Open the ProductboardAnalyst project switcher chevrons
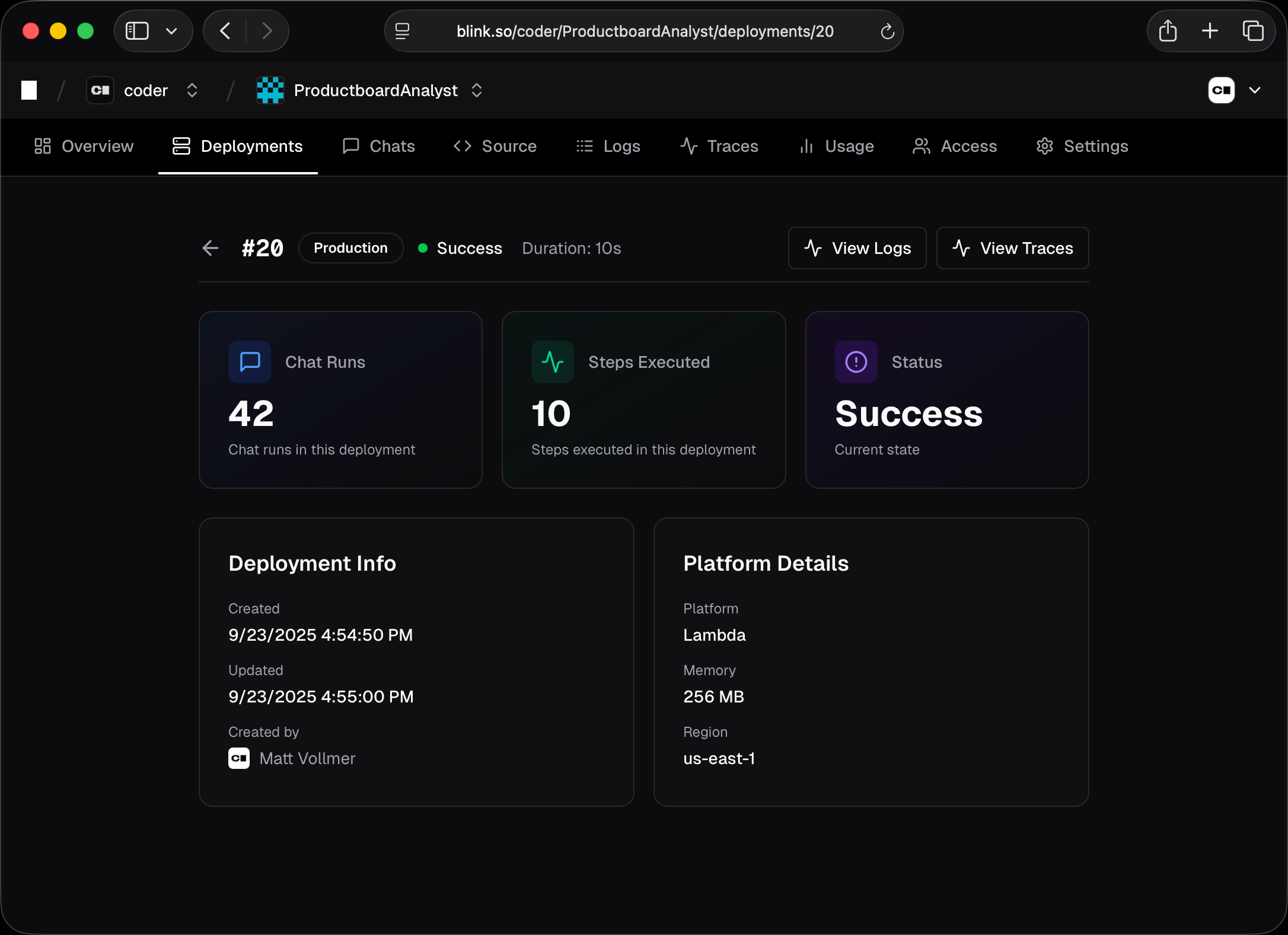The width and height of the screenshot is (1288, 935). [x=477, y=90]
